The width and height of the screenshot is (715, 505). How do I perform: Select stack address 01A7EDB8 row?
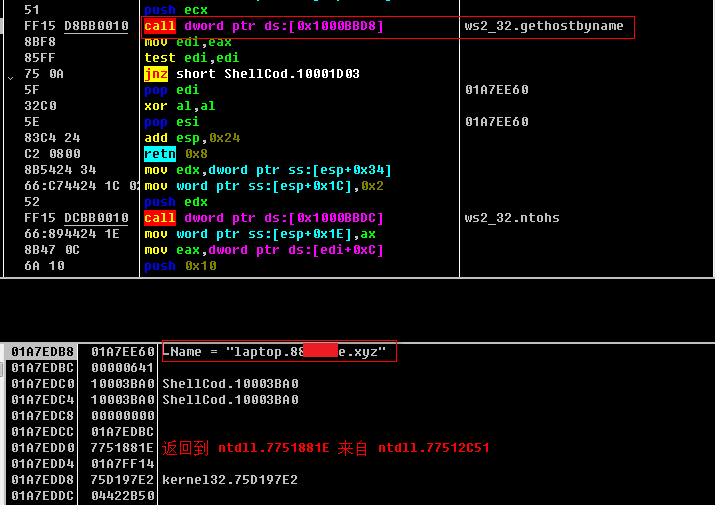pyautogui.click(x=40, y=352)
